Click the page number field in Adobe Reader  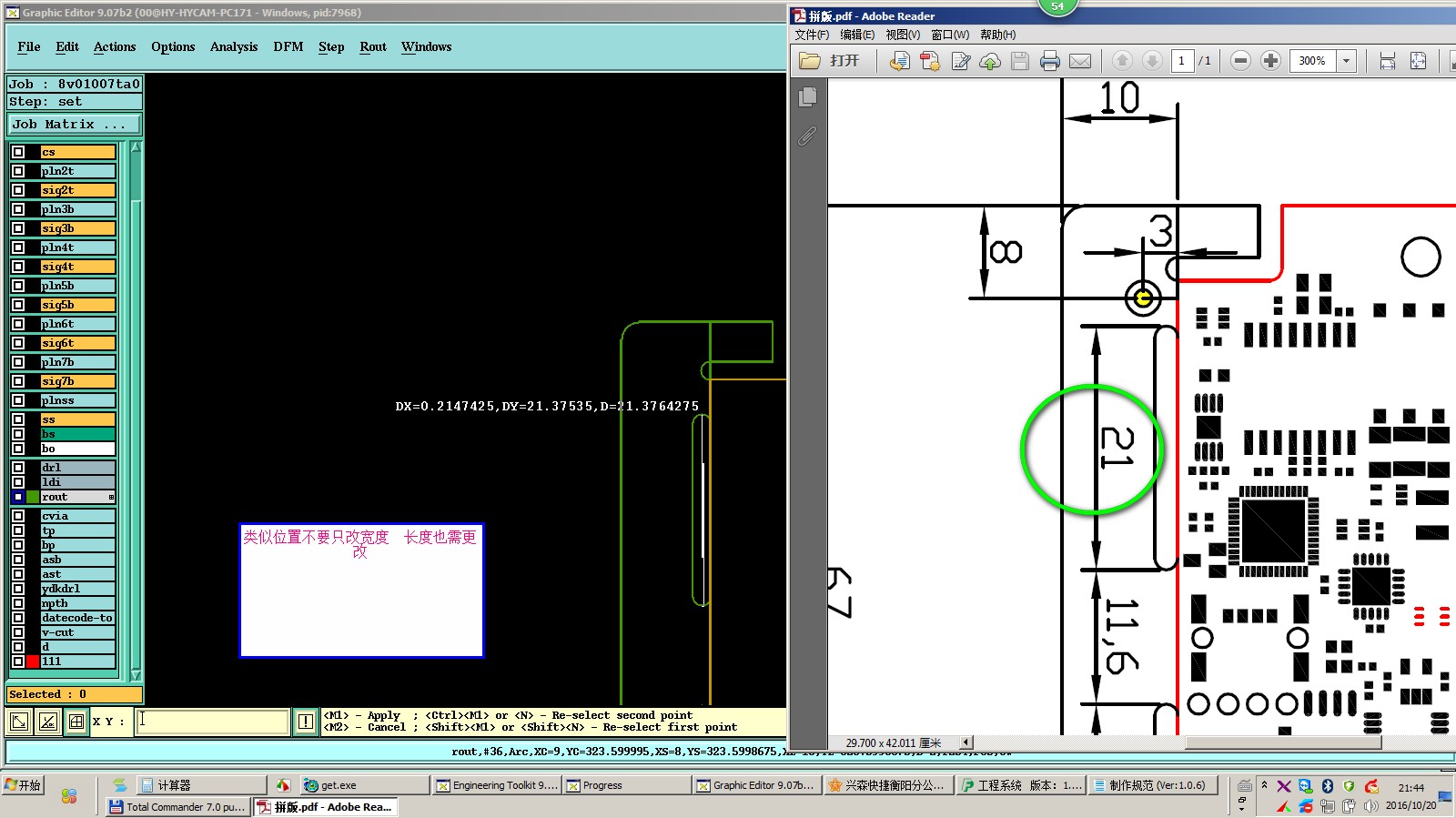1181,61
